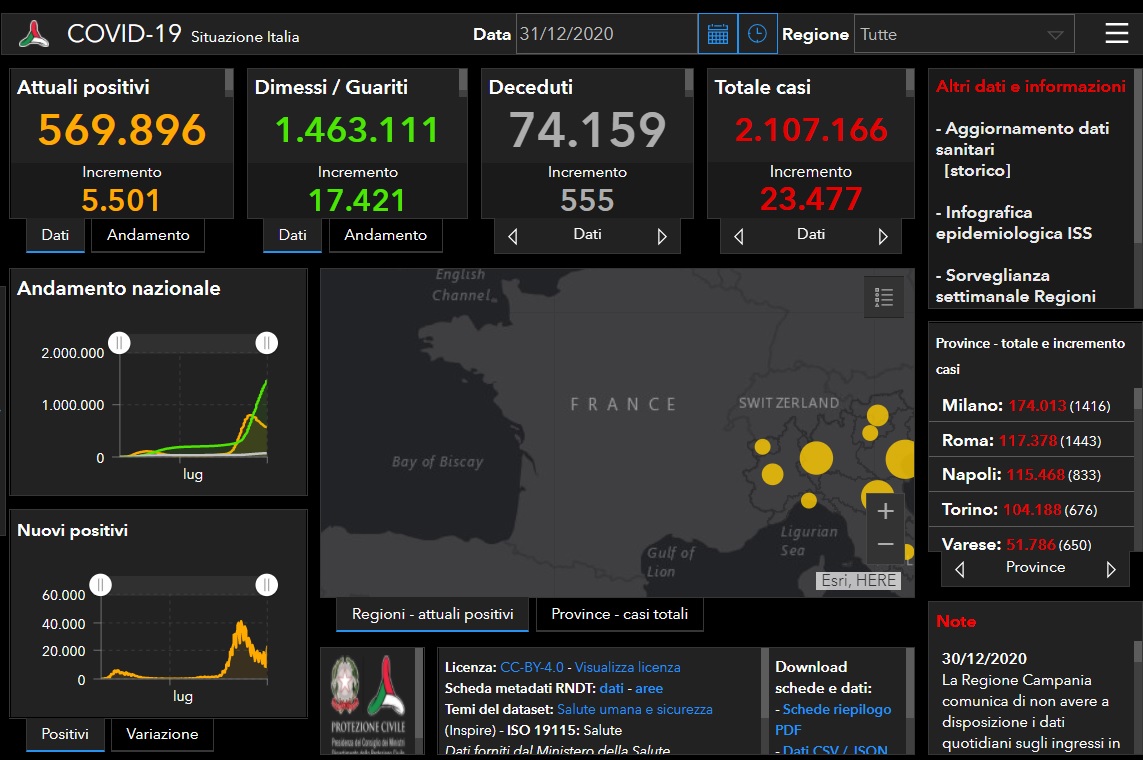Select the Province - casi totali tab
1143x760 pixels.
(619, 614)
